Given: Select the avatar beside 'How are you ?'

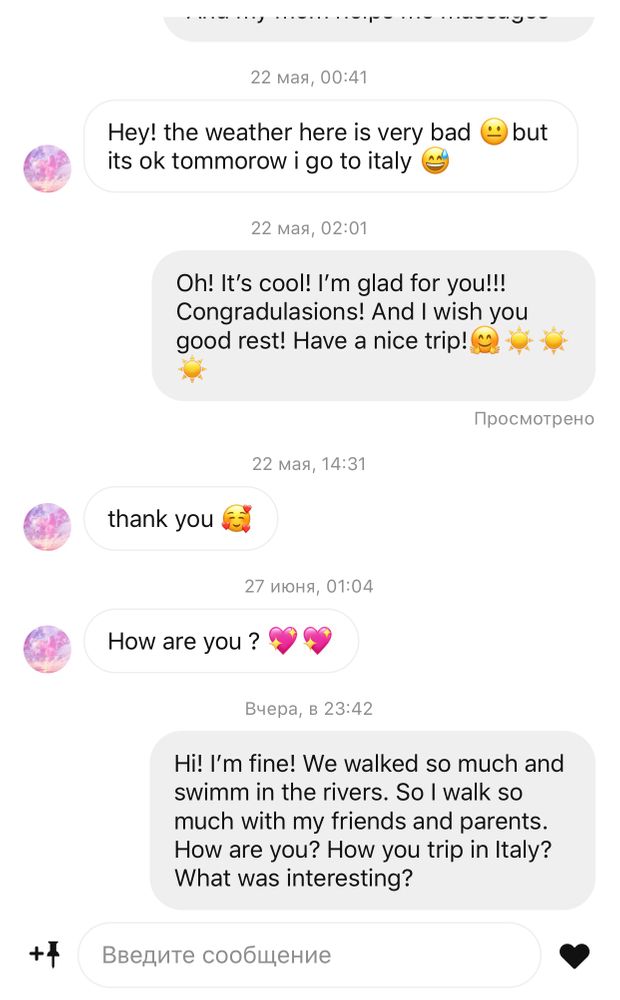Looking at the screenshot, I should point(47,649).
